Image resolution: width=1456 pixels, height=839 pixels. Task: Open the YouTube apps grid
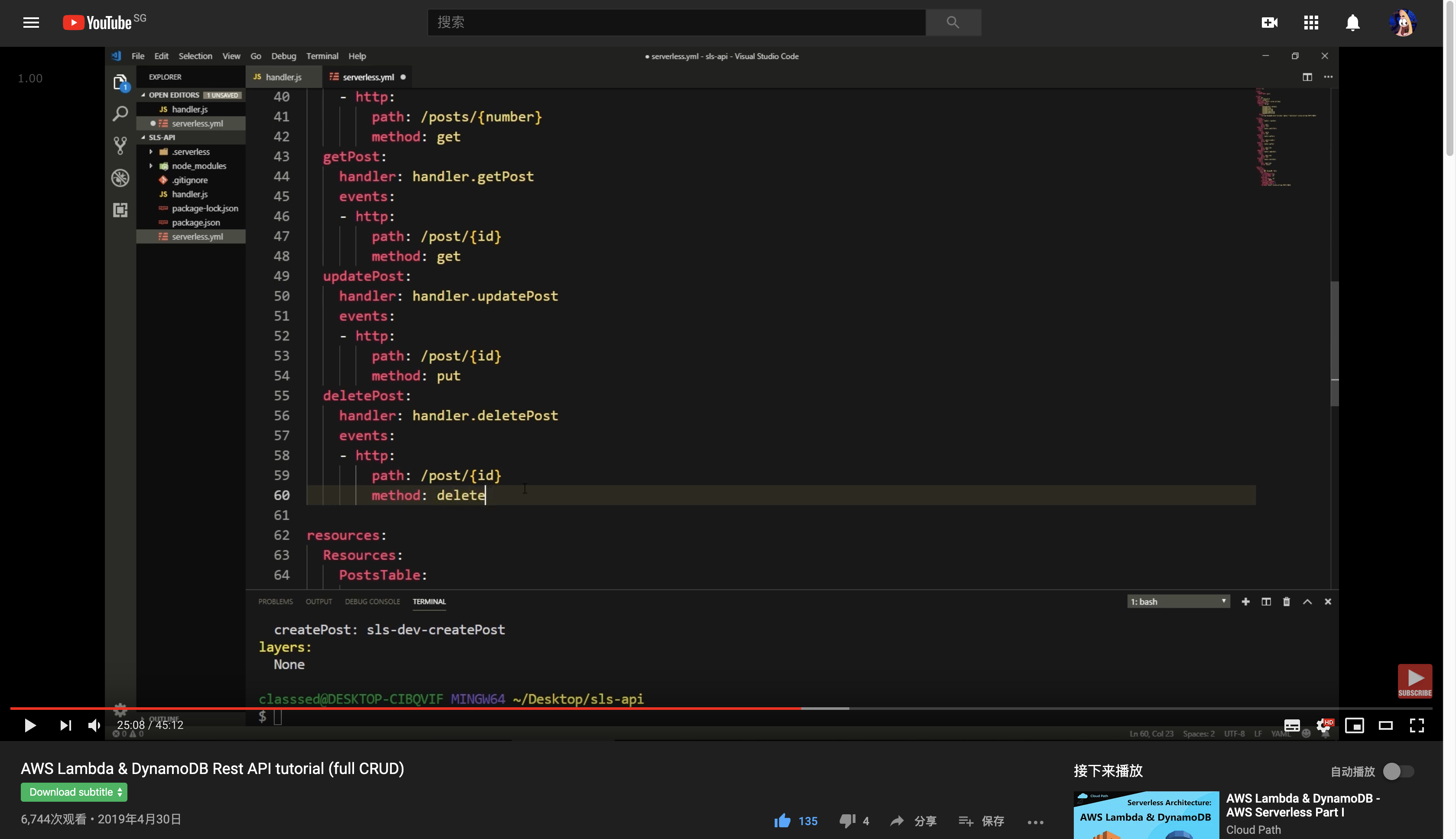pyautogui.click(x=1311, y=23)
